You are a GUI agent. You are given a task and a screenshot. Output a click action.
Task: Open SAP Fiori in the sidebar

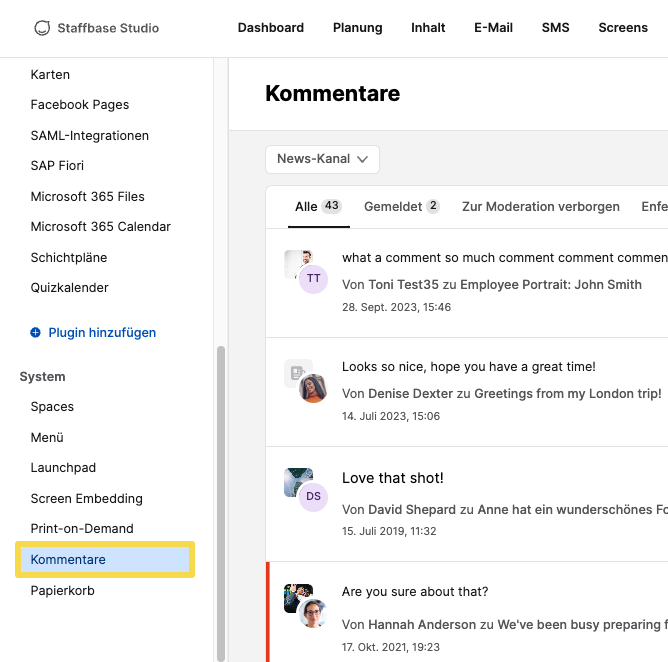pos(57,165)
